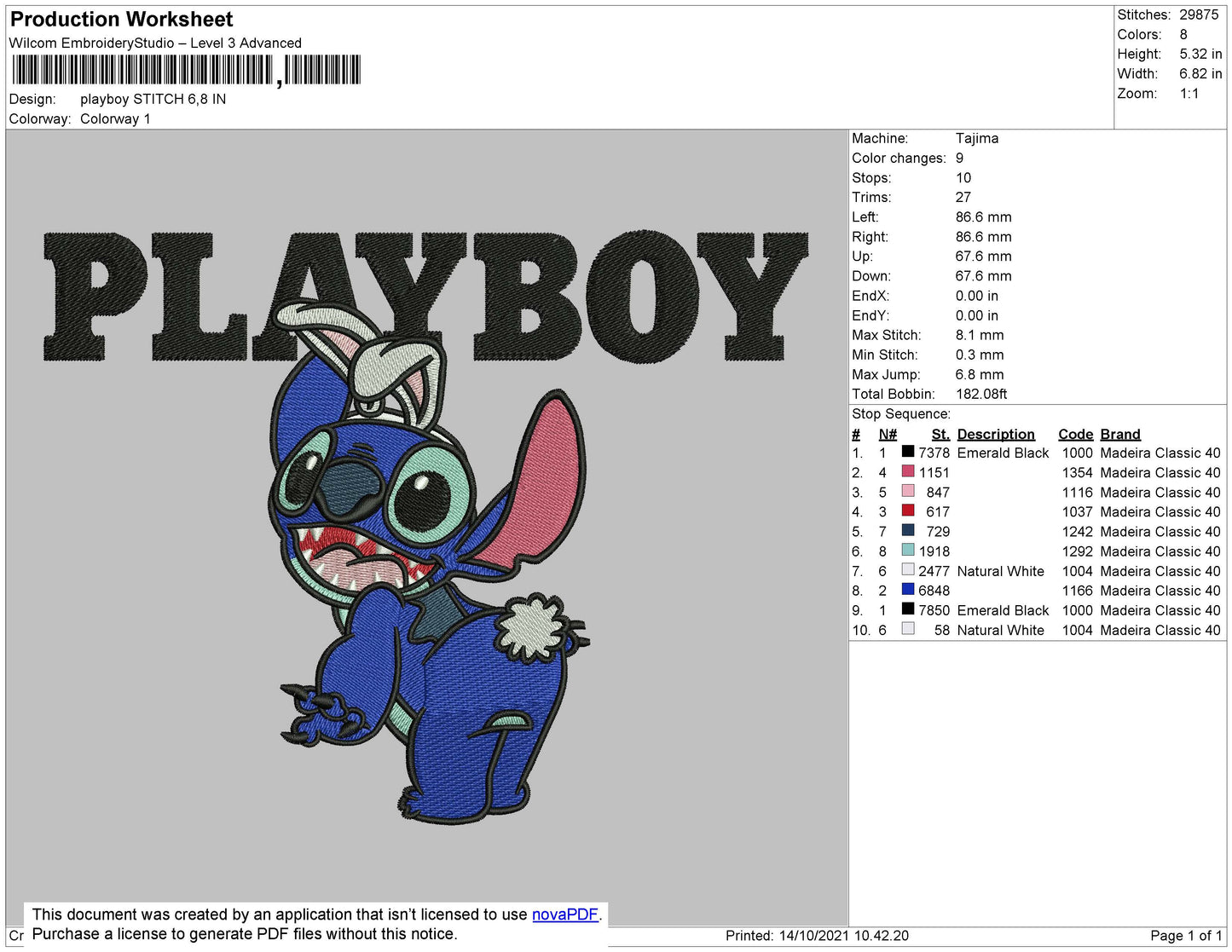Choose the royal blue swatch for code 1166

pyautogui.click(x=908, y=590)
